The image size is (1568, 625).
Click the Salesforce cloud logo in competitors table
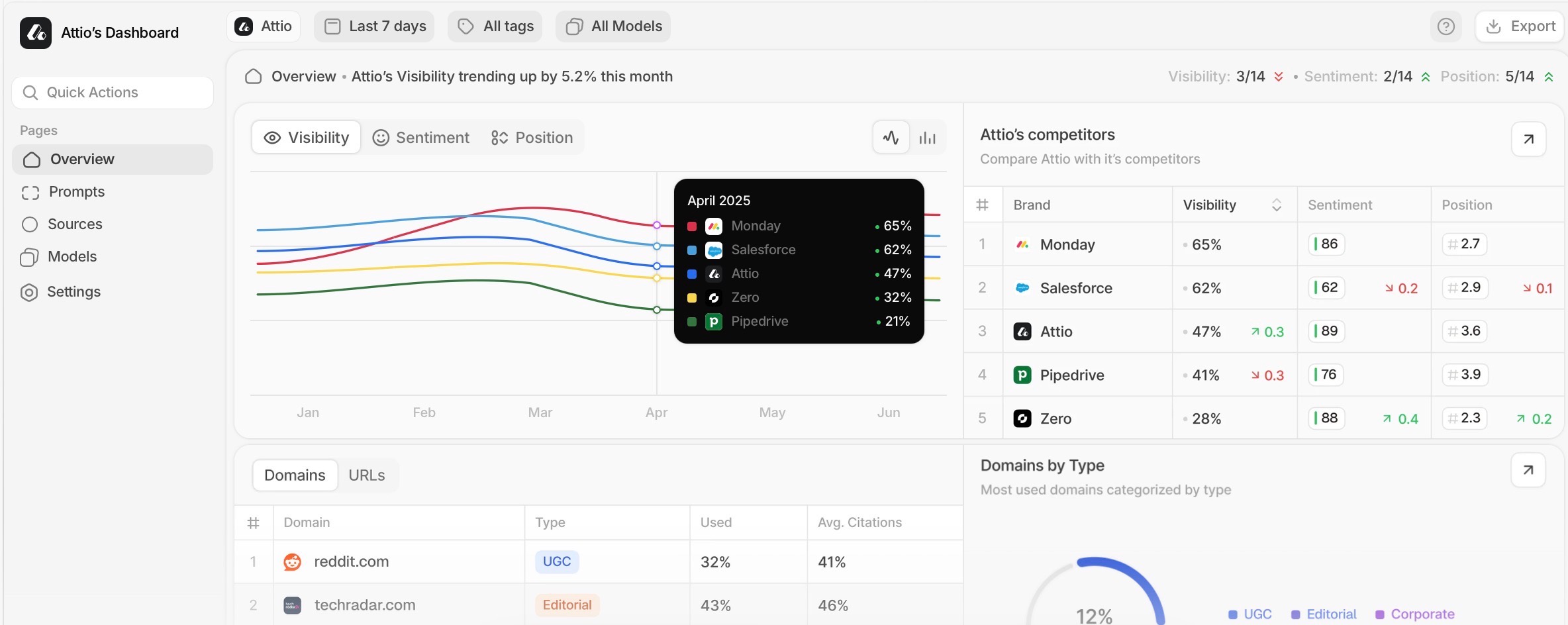click(x=1022, y=288)
